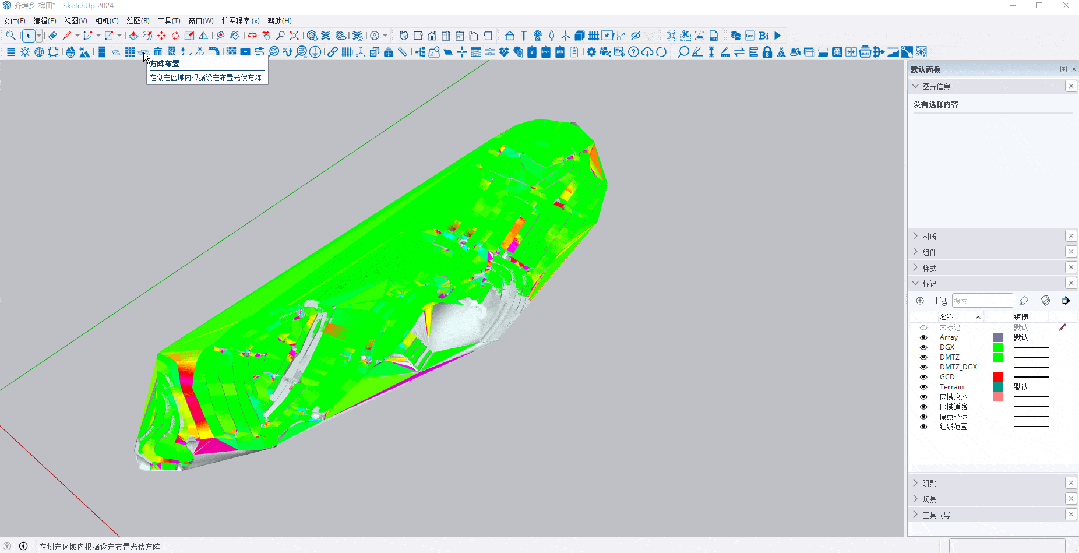Click the Play button in top toolbar
This screenshot has height=553, width=1079.
click(777, 36)
